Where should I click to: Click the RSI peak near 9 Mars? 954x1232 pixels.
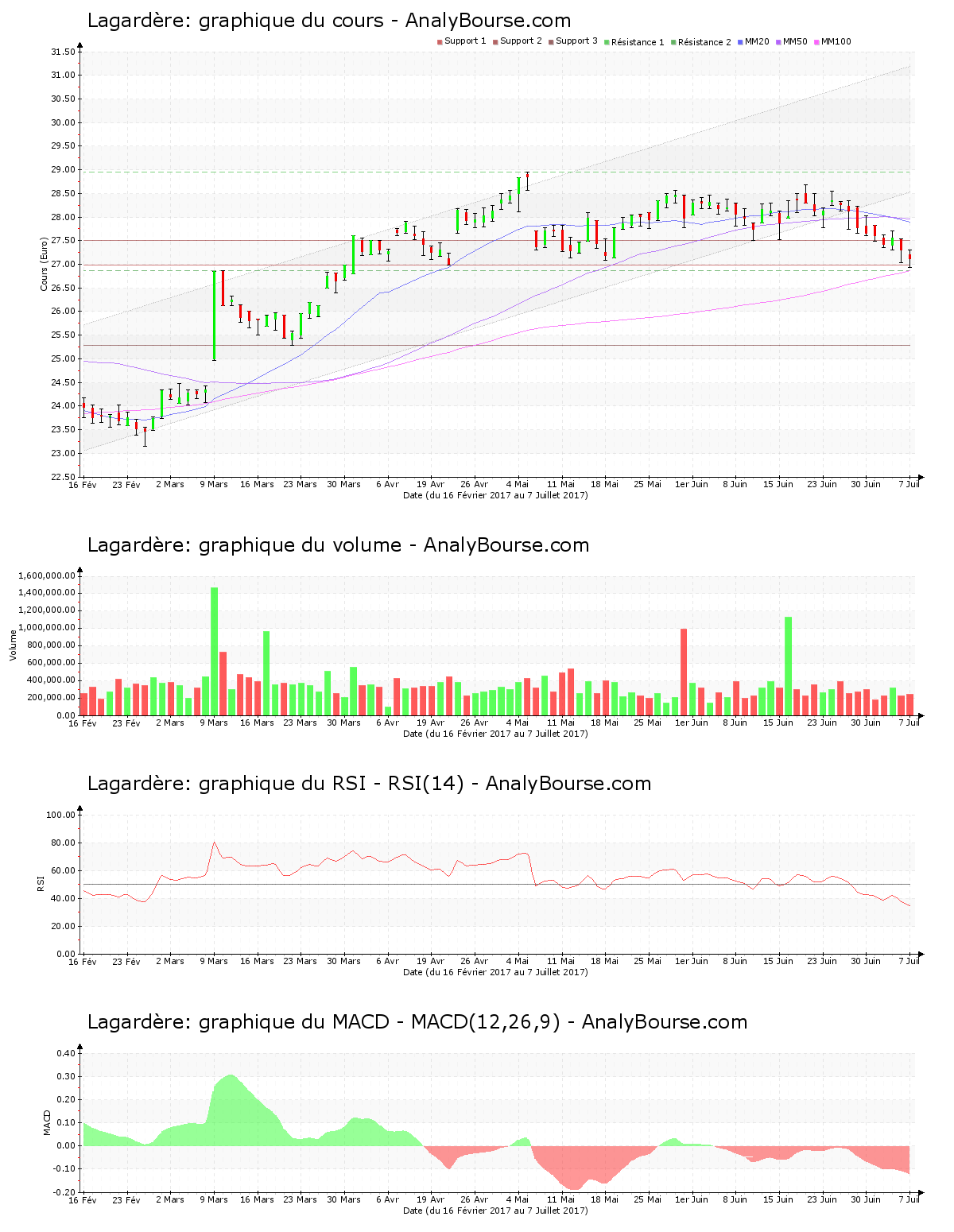pos(214,843)
